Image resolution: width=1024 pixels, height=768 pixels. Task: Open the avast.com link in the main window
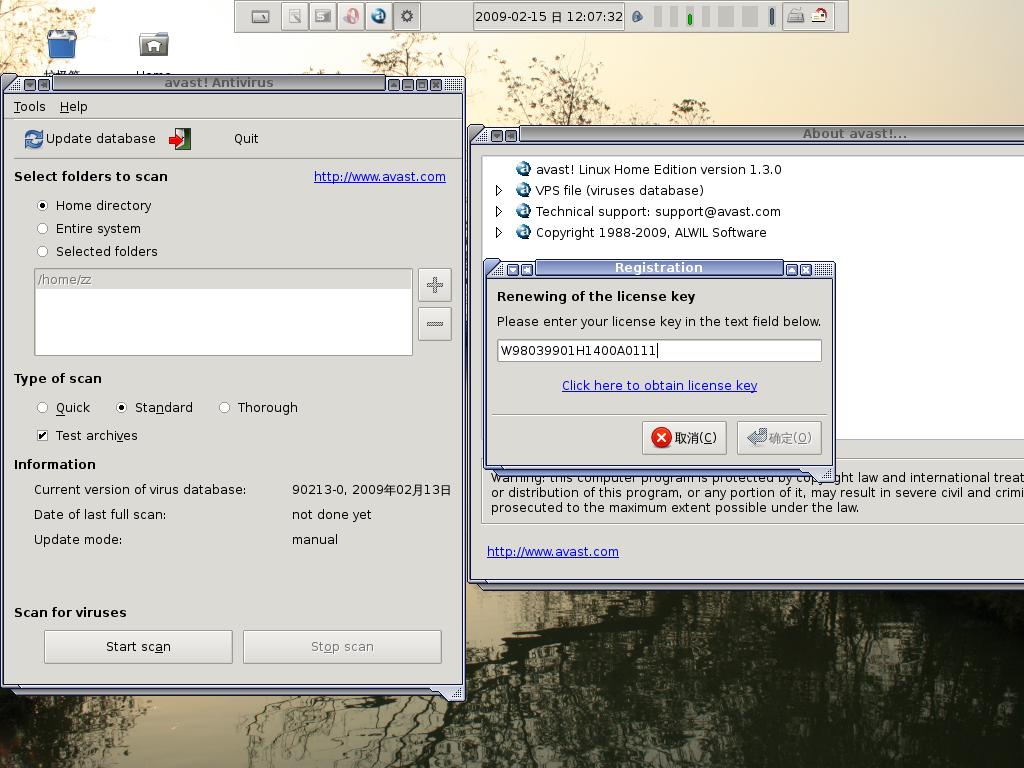tap(379, 176)
